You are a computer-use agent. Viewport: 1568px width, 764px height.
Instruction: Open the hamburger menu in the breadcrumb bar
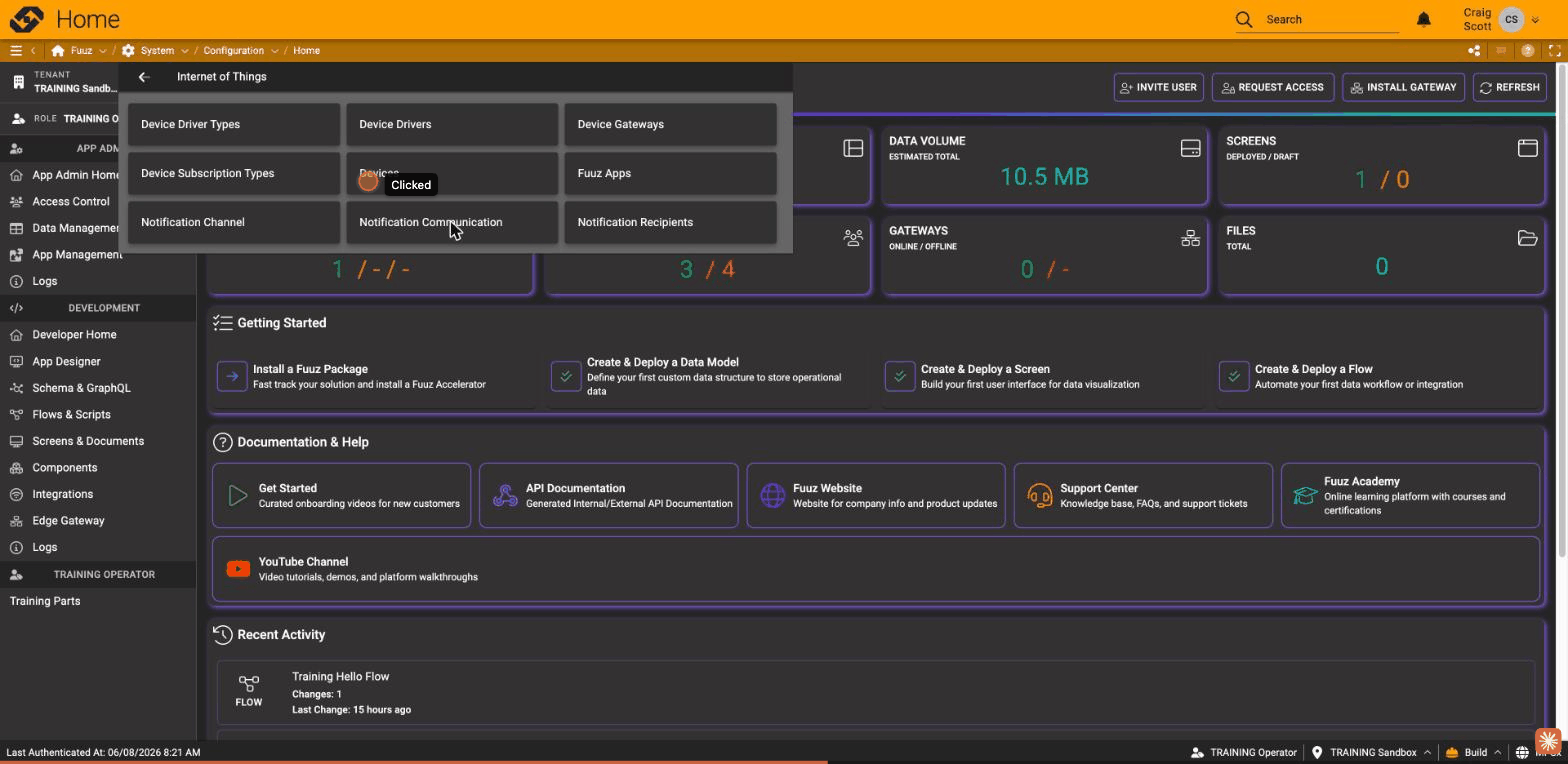(x=16, y=50)
